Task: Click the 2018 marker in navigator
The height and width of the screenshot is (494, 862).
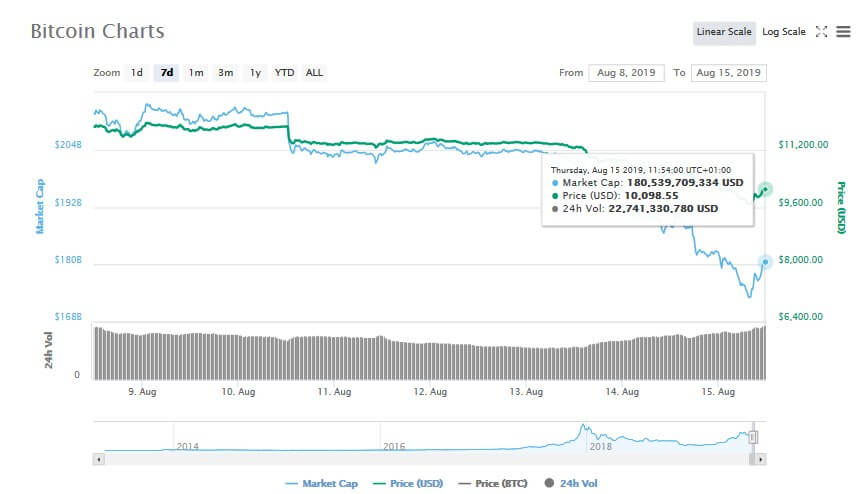Action: pyautogui.click(x=600, y=446)
